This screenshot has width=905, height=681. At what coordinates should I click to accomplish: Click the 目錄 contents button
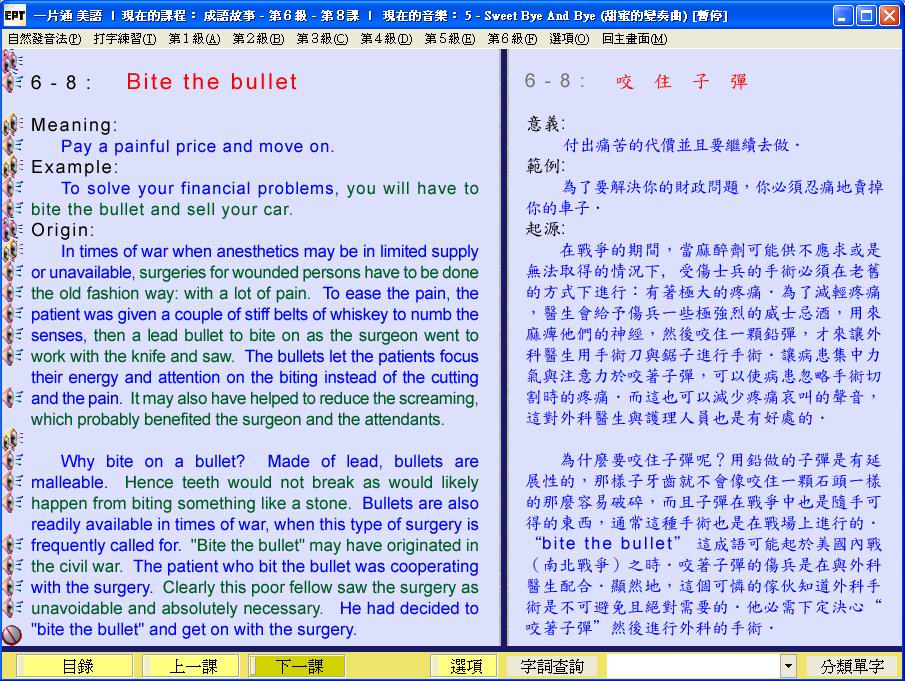(76, 666)
